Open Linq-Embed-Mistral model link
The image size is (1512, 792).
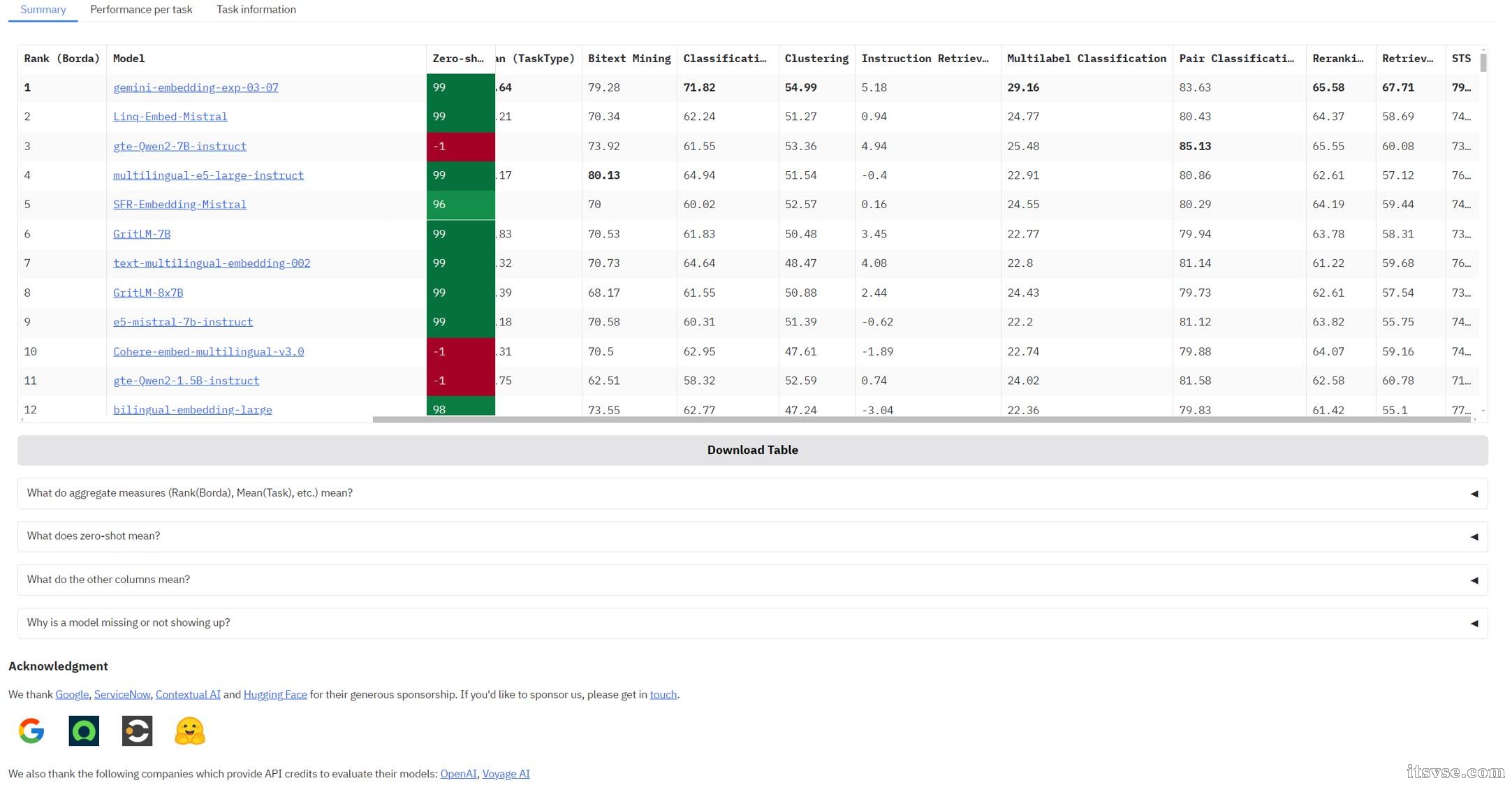(x=170, y=117)
